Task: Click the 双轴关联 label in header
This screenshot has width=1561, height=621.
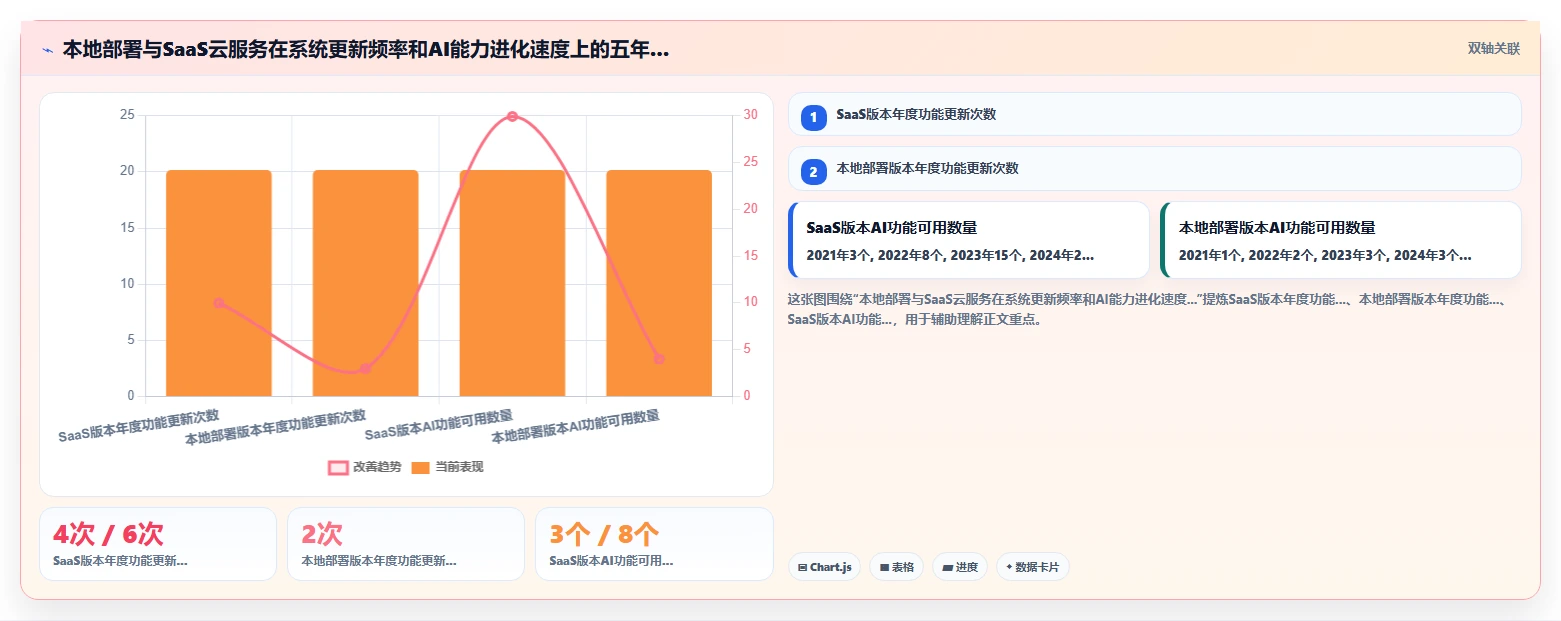Action: click(1494, 49)
